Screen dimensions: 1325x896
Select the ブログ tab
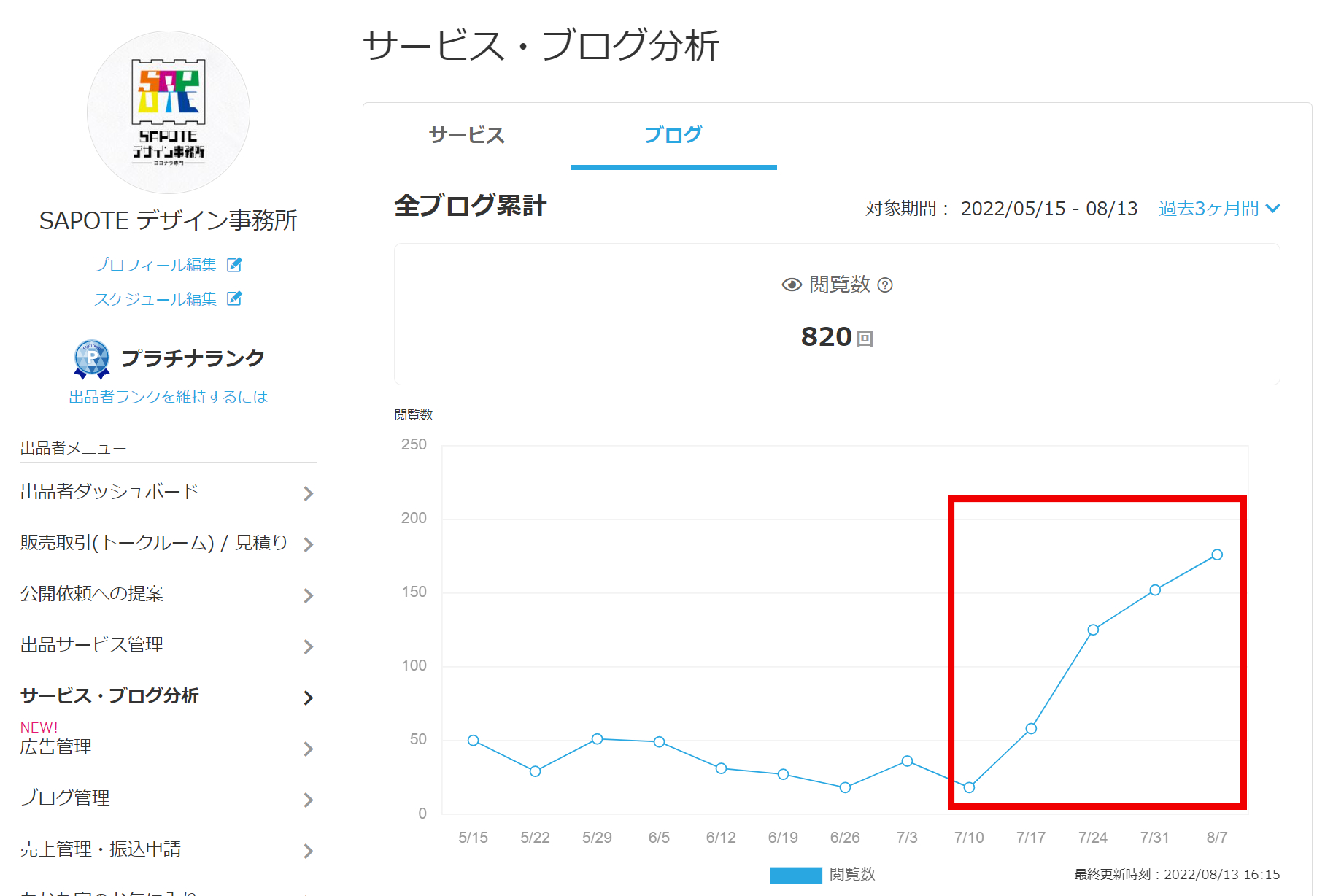[673, 136]
